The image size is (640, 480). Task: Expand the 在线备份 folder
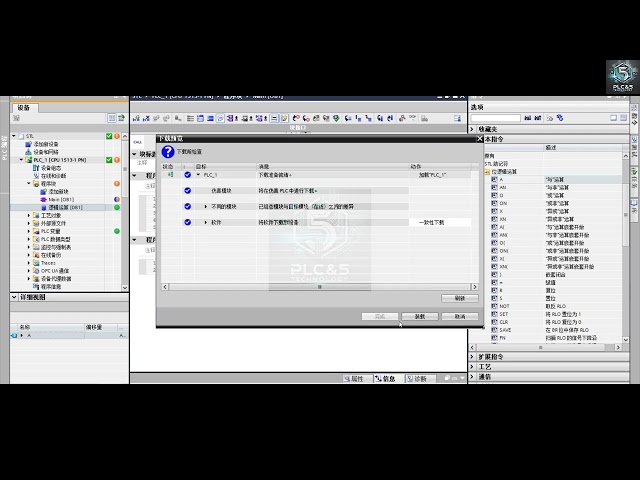[x=29, y=255]
